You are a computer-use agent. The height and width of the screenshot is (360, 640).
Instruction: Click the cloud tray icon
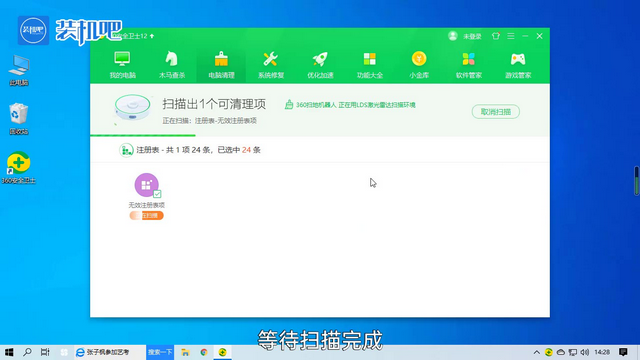tap(561, 352)
